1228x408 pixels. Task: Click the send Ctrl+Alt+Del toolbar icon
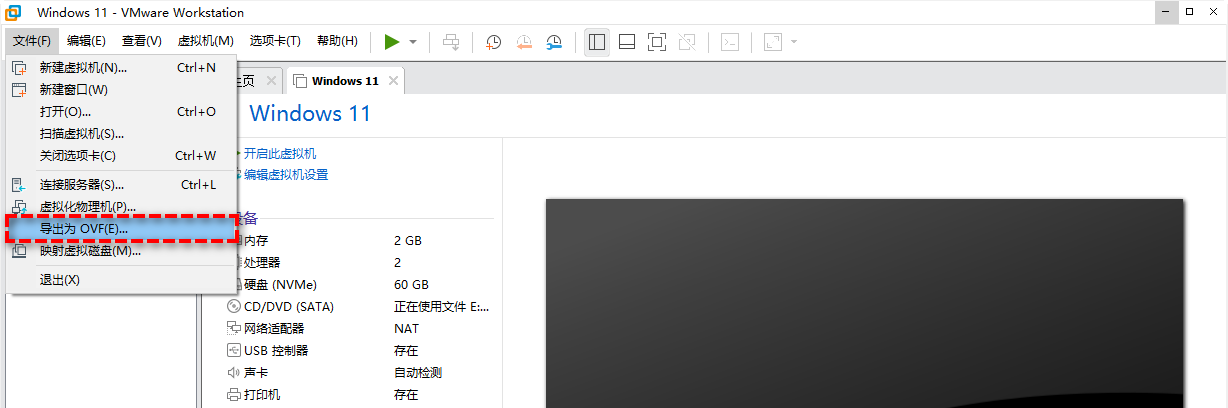pos(451,42)
